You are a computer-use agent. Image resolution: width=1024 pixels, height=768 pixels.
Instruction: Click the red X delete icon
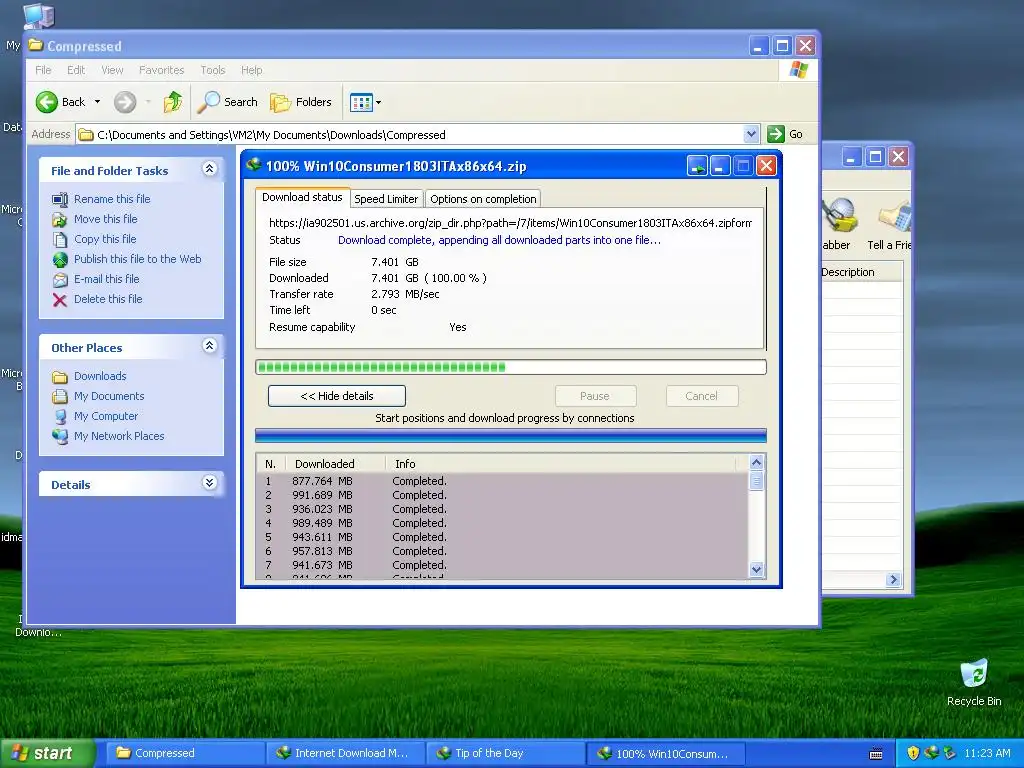pos(59,300)
